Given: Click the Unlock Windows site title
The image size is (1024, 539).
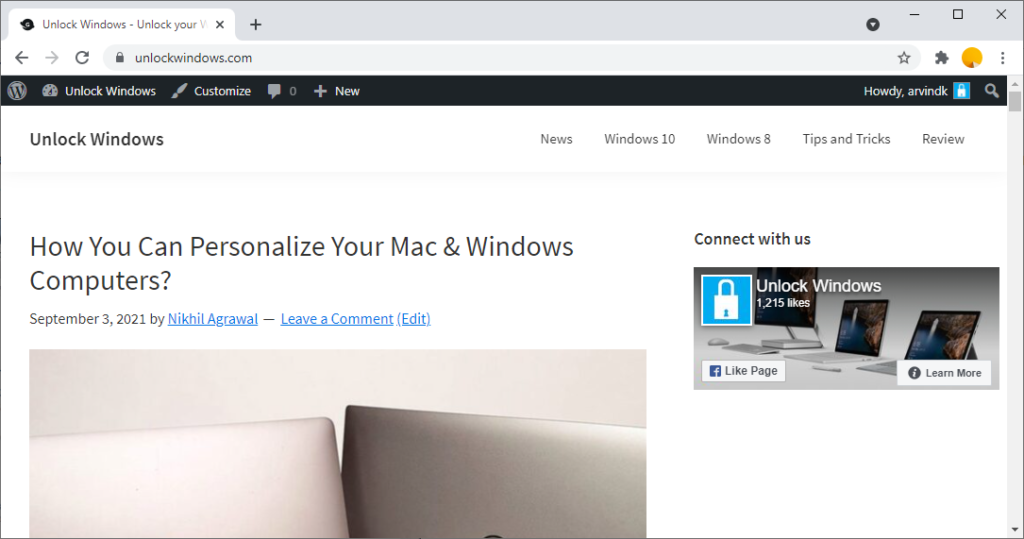Looking at the screenshot, I should (97, 139).
